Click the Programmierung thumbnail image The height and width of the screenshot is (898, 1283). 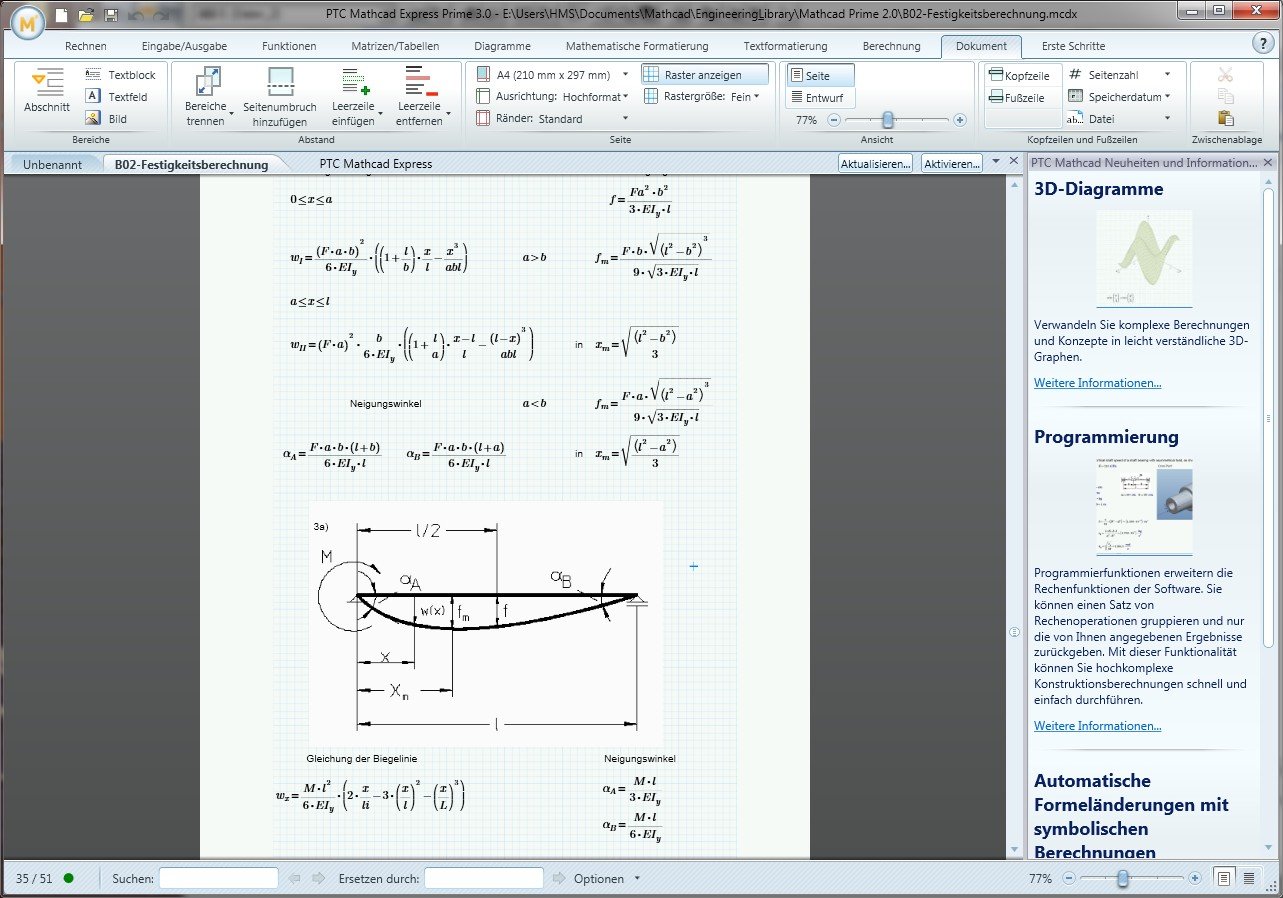pos(1144,506)
